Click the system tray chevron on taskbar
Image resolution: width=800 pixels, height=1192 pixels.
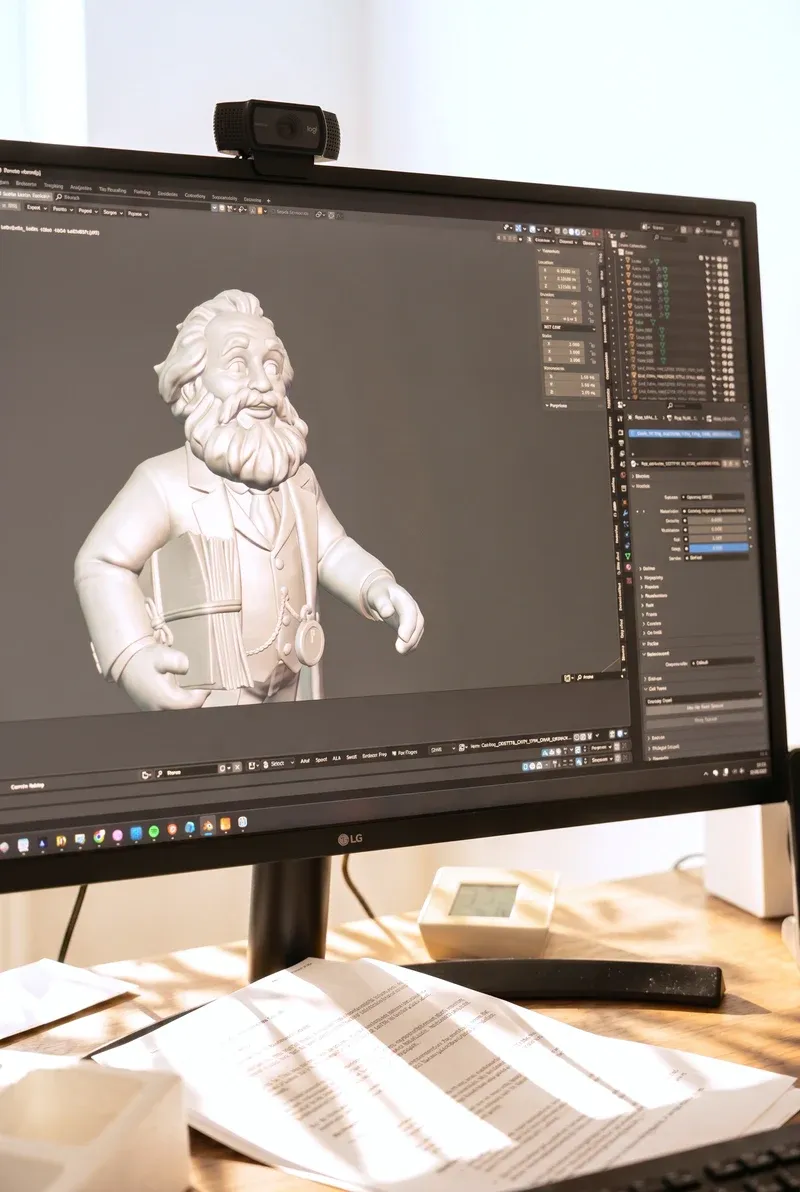pos(706,774)
